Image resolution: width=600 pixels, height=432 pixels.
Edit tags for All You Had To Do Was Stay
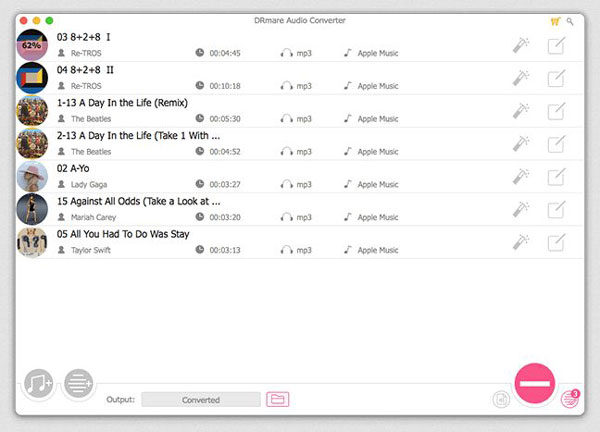(556, 242)
